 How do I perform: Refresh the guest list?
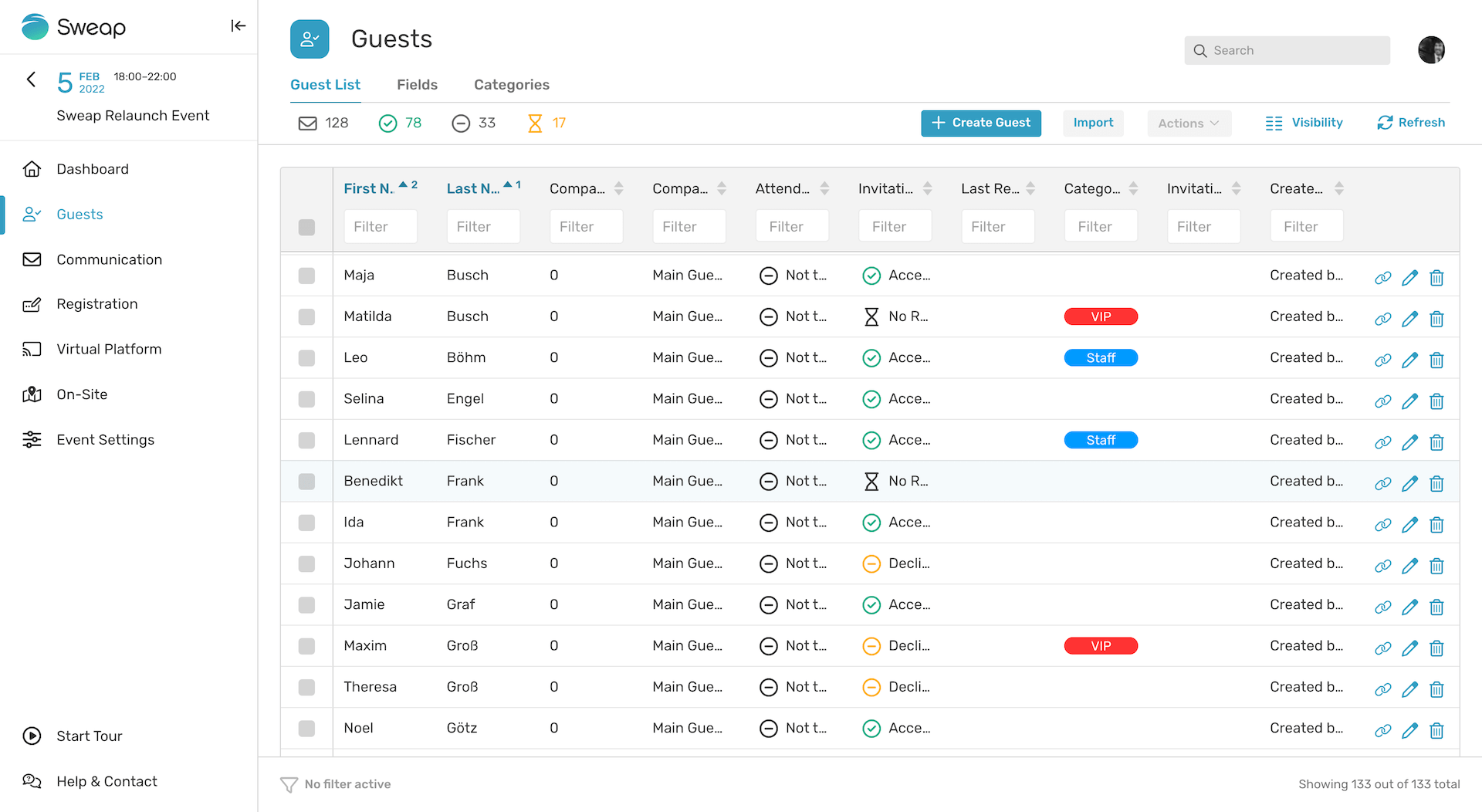click(x=1411, y=123)
